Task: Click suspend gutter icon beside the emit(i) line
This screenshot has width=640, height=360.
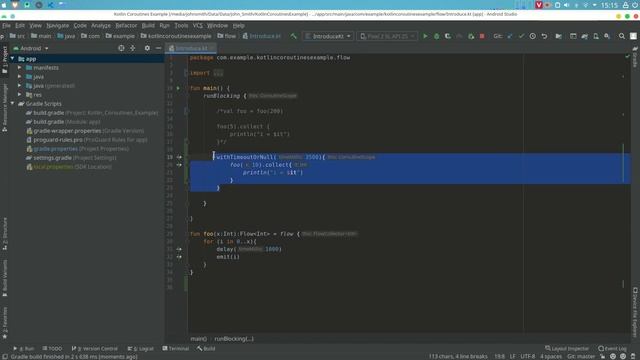Action: (x=179, y=257)
